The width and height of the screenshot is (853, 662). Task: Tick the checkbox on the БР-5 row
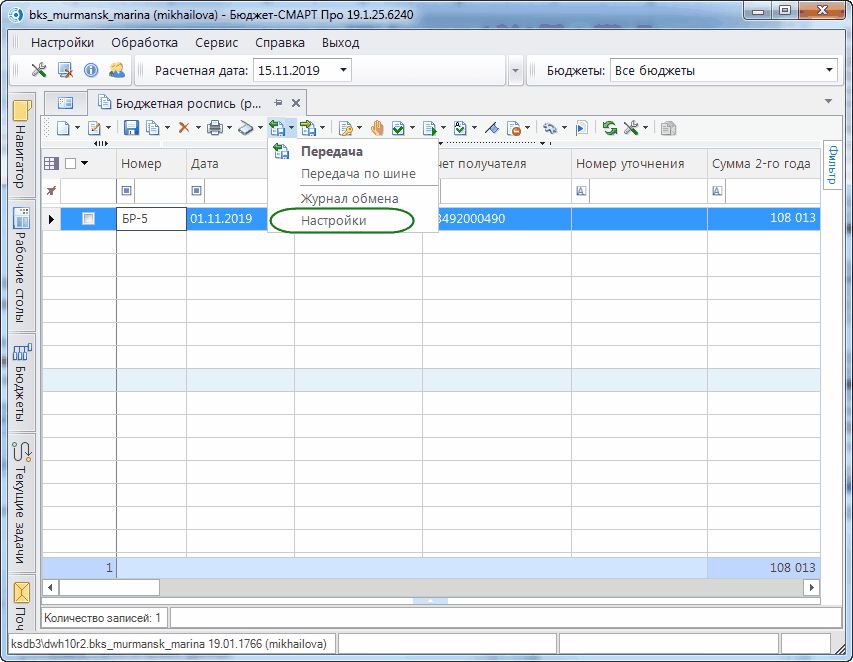(x=88, y=219)
